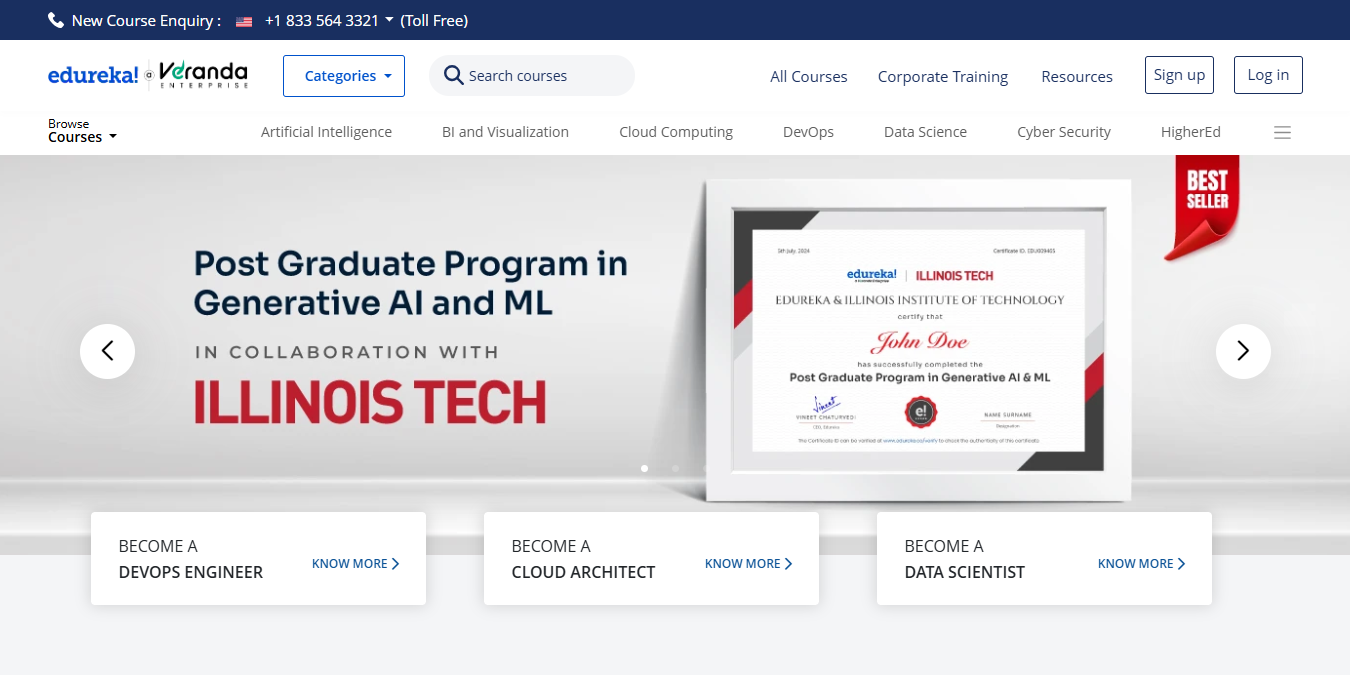The height and width of the screenshot is (675, 1350).
Task: Click the US flag icon
Action: pos(244,21)
